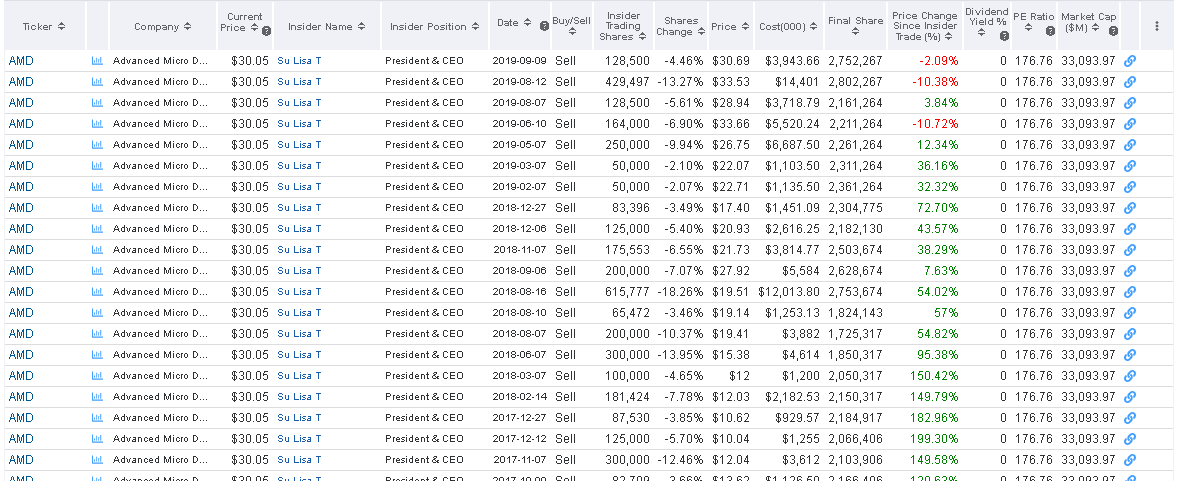
Task: Click link icon in the 2019-02-07 row
Action: pyautogui.click(x=1130, y=187)
